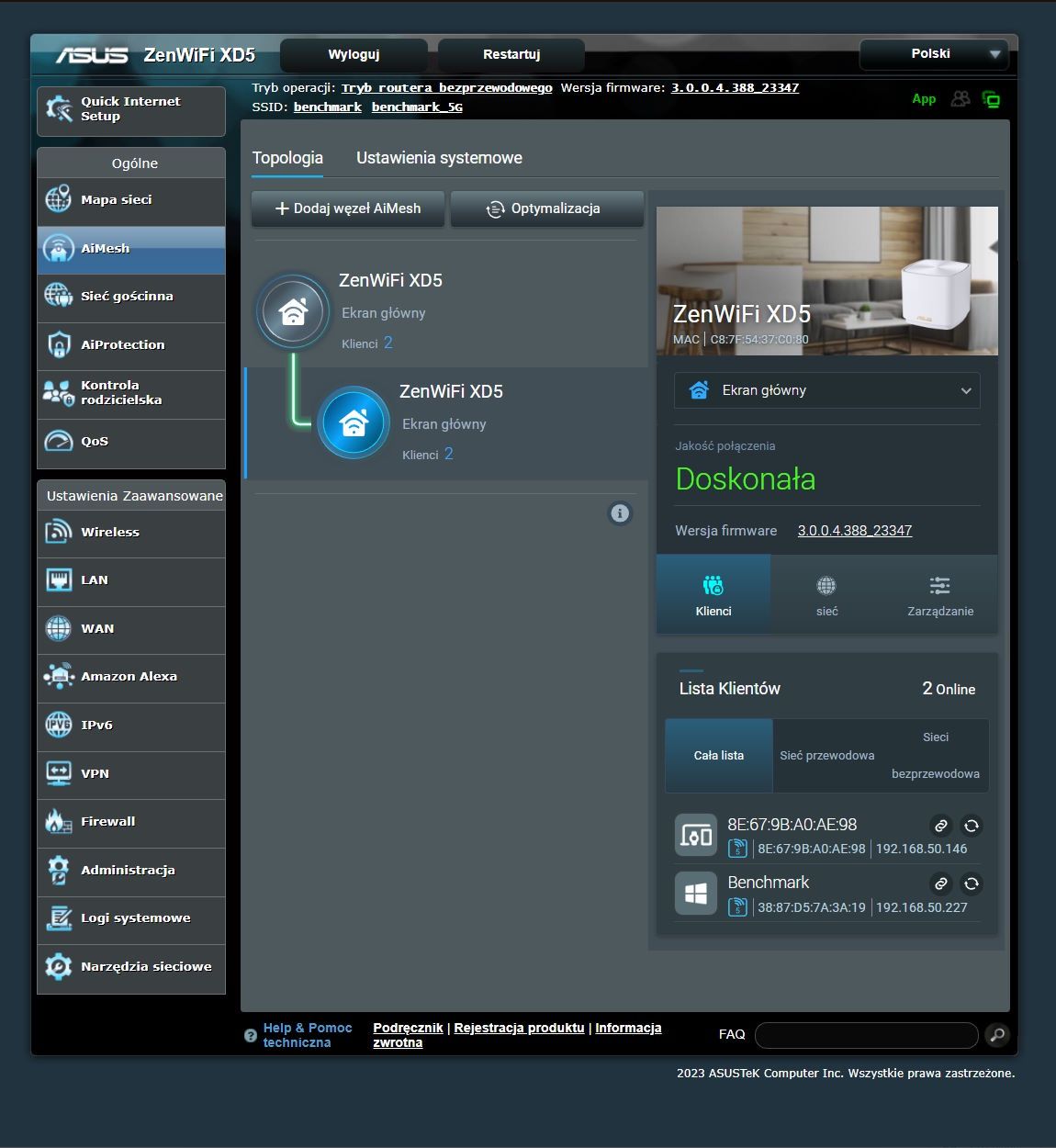
Task: Select the child ZenWiFi XD5 mesh node icon
Action: click(x=354, y=422)
